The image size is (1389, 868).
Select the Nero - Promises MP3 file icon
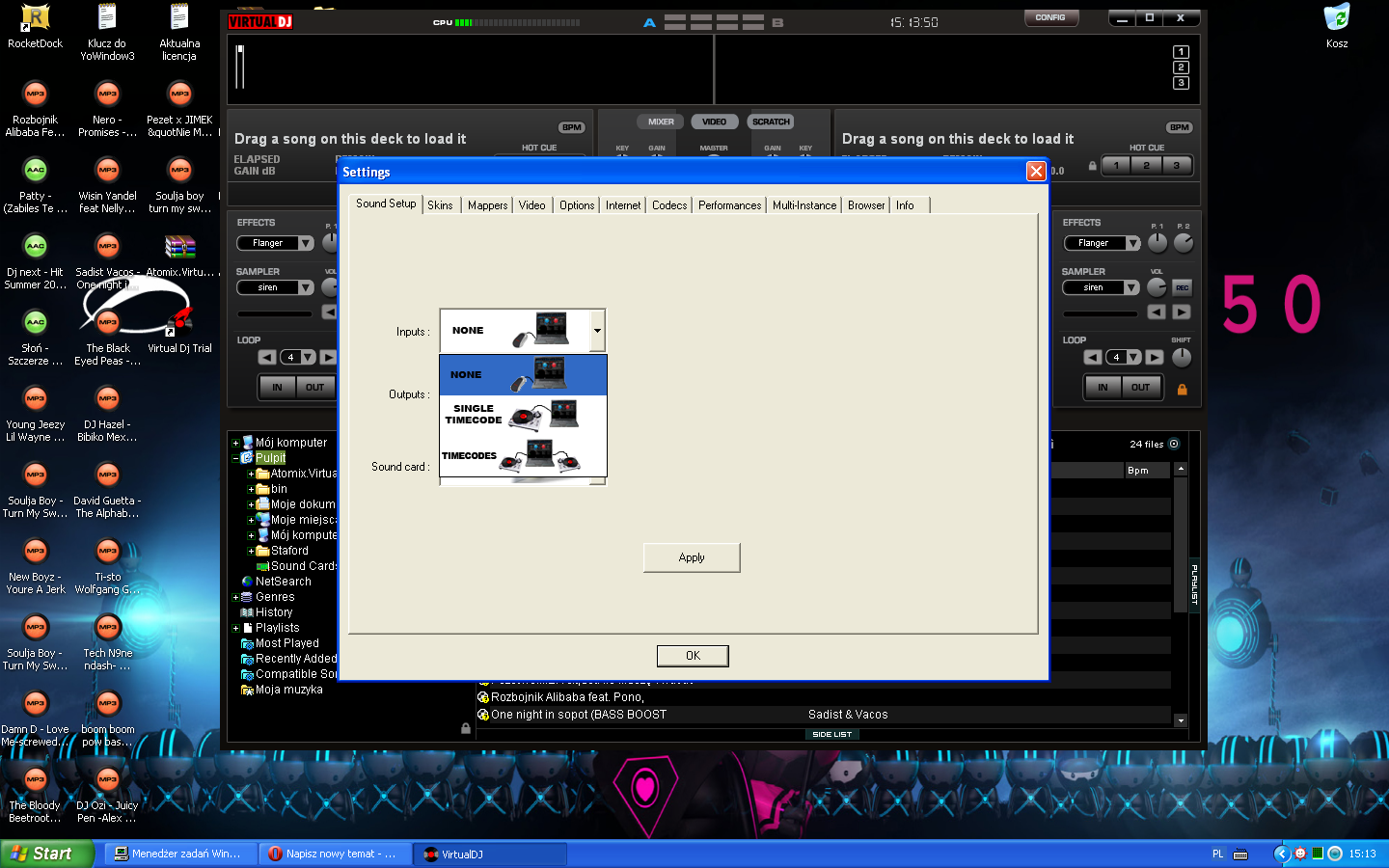click(x=107, y=94)
